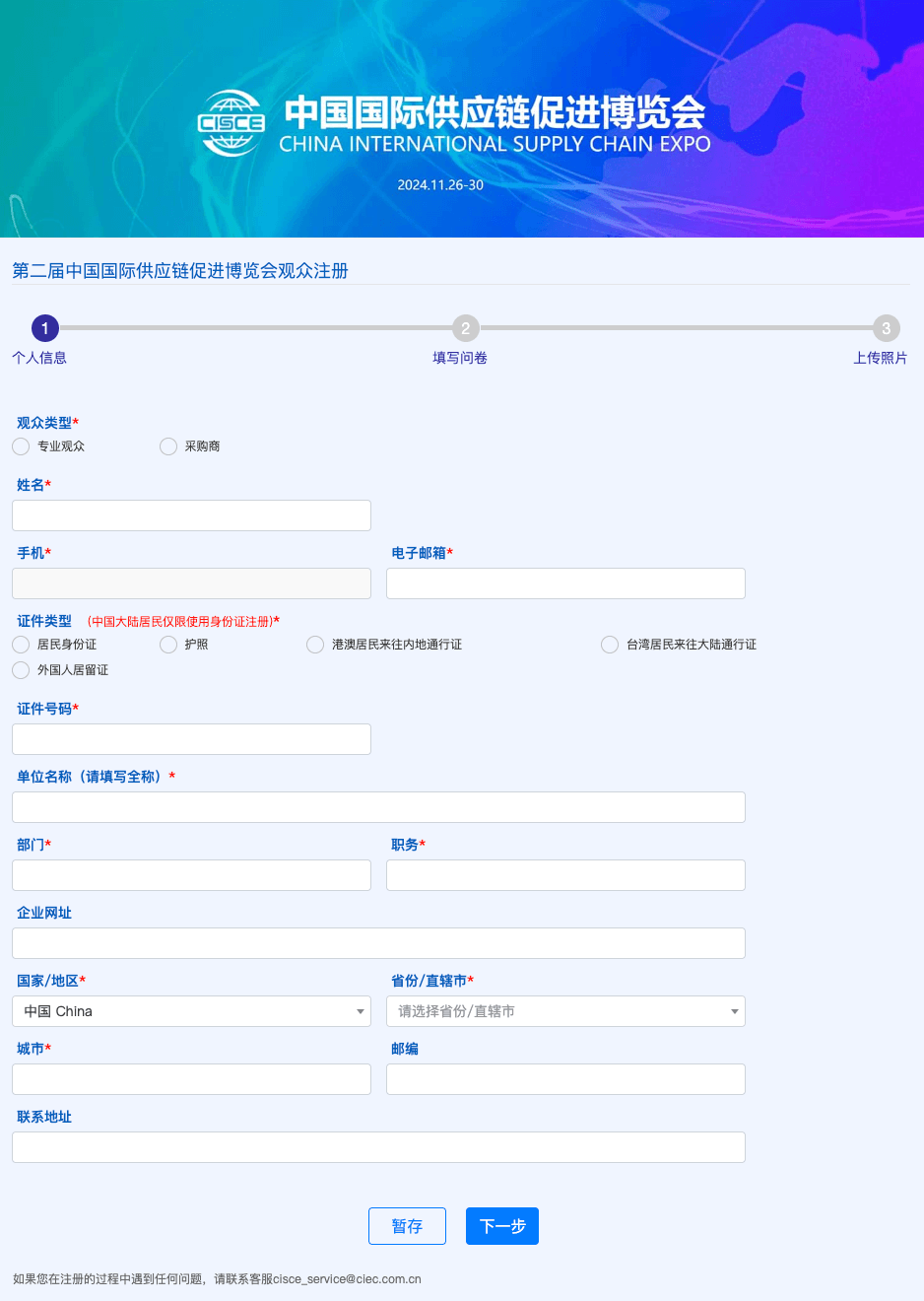Click the 城市 input field
The height and width of the screenshot is (1301, 924).
tap(191, 1079)
